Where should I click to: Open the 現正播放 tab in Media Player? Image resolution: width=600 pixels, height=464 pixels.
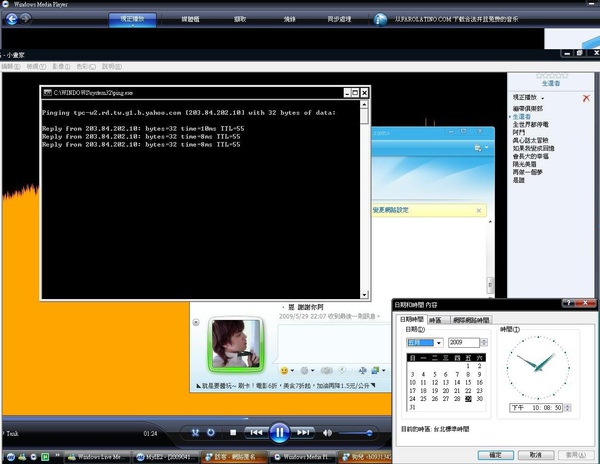click(x=132, y=20)
